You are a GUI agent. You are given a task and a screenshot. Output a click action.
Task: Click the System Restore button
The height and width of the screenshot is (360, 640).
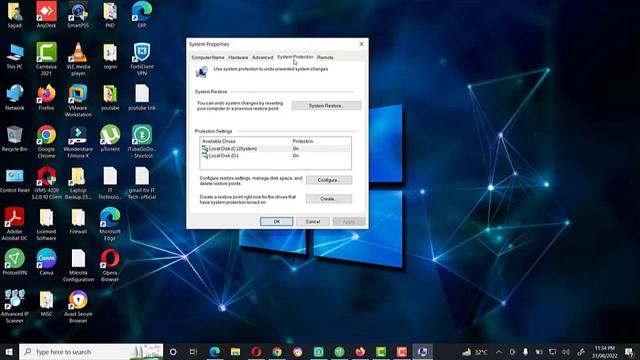[x=327, y=106]
